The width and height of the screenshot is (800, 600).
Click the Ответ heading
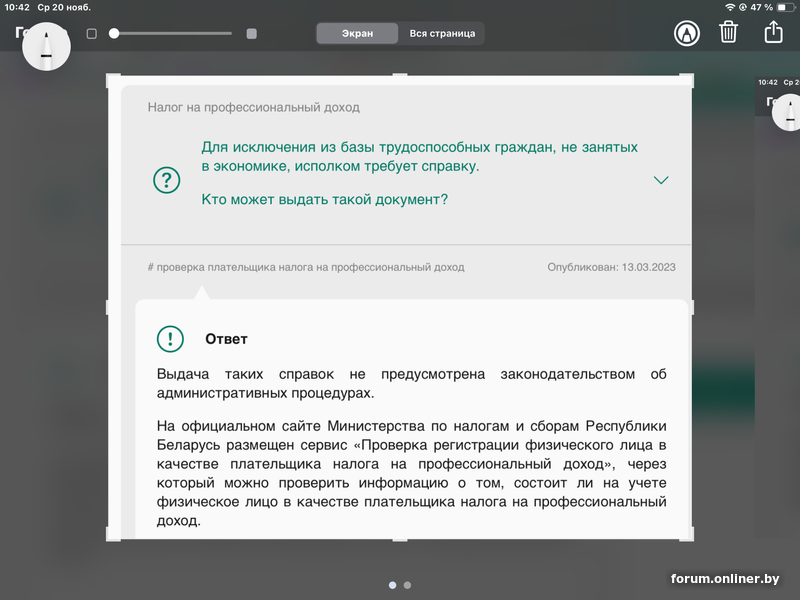(226, 339)
